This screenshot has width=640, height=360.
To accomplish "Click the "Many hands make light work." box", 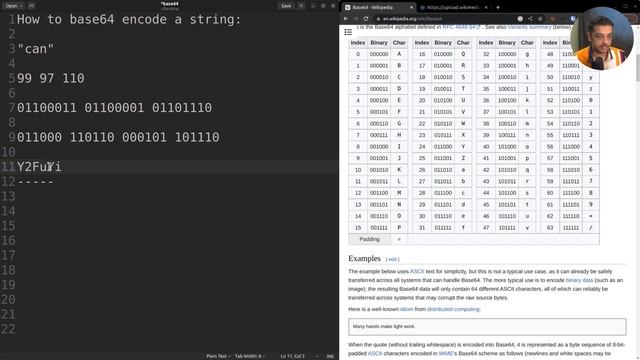I will 487,327.
